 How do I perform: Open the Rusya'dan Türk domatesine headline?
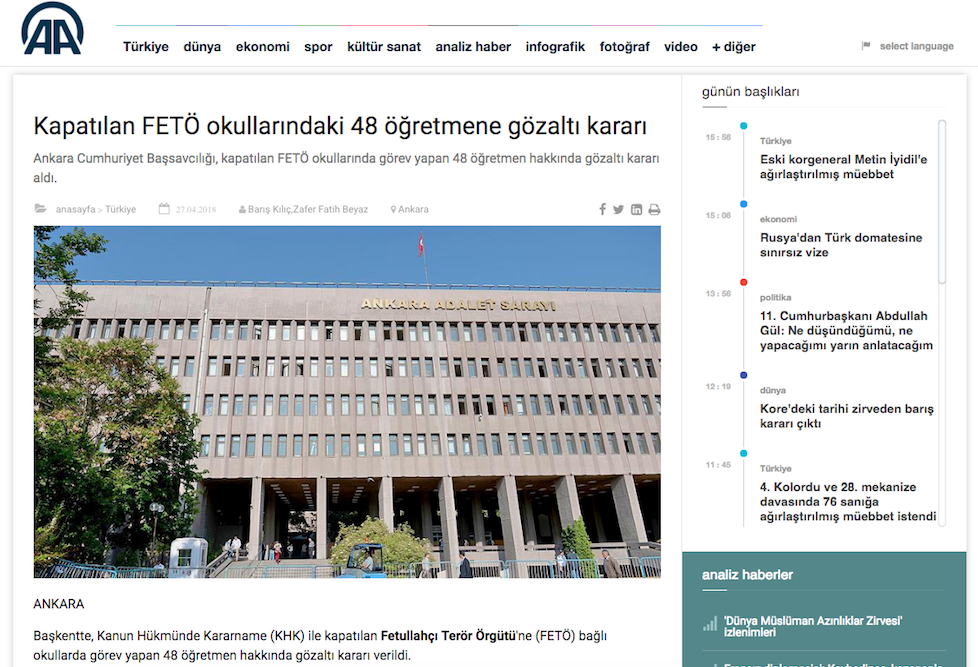840,245
